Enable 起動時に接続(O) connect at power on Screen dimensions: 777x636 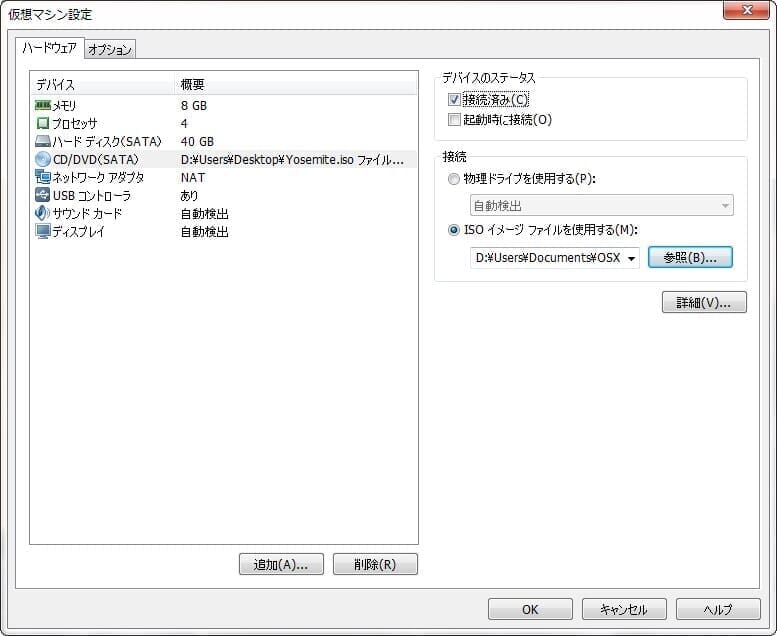click(x=455, y=120)
